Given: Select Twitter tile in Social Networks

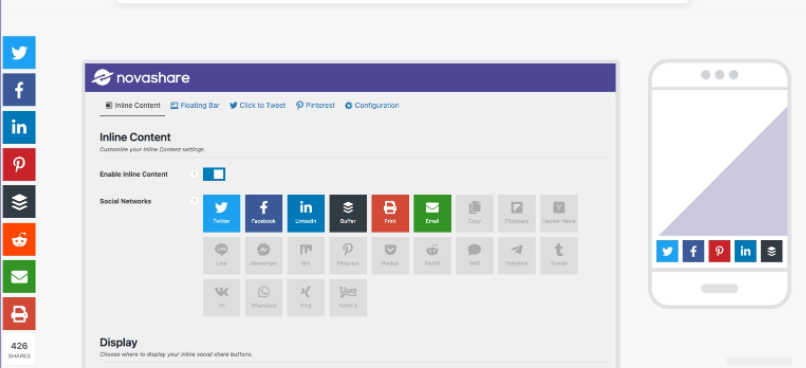Looking at the screenshot, I should [x=222, y=213].
